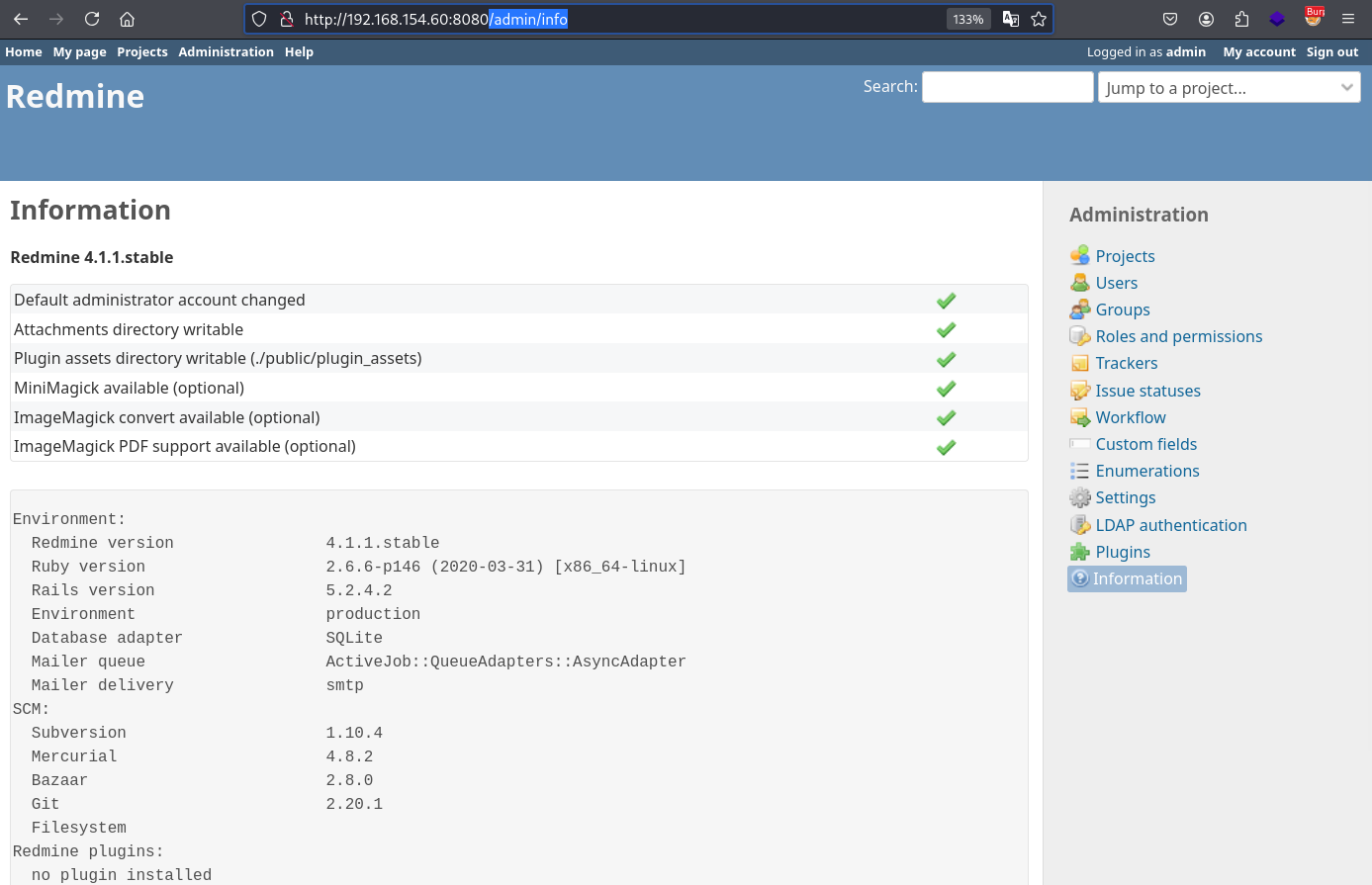Click the translate page icon in address bar

tap(1011, 19)
